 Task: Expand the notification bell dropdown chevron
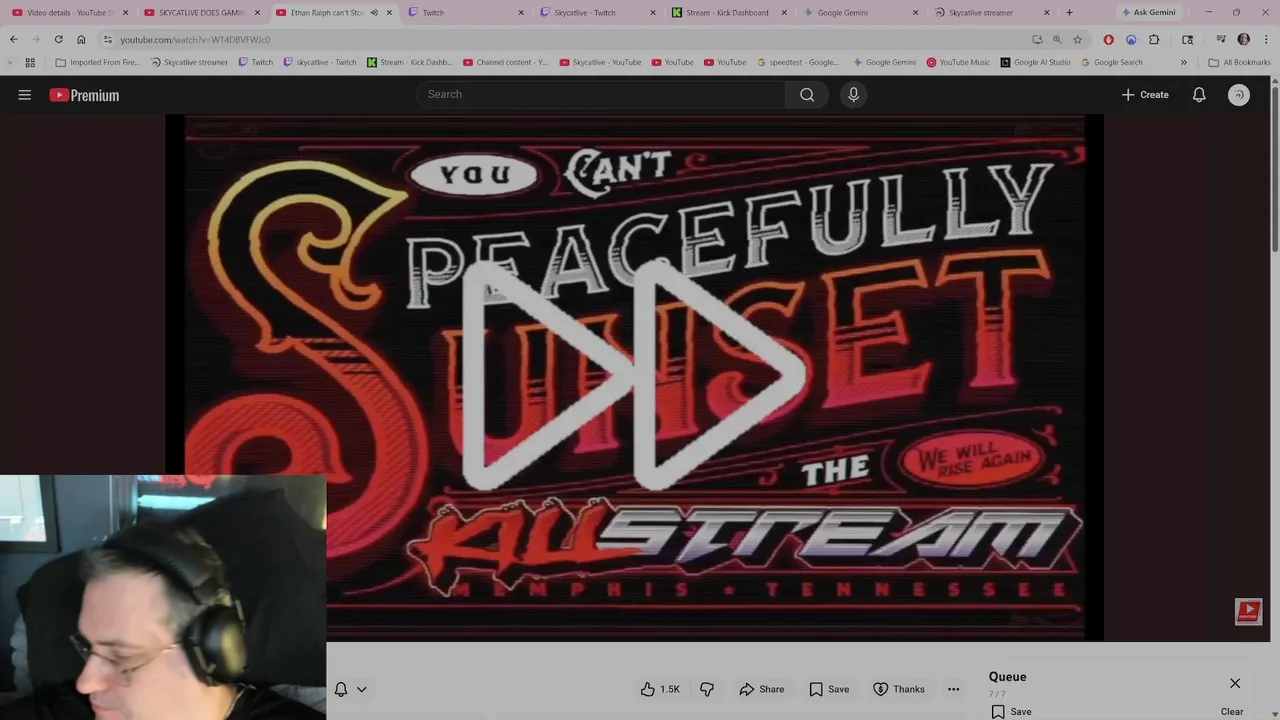(362, 689)
